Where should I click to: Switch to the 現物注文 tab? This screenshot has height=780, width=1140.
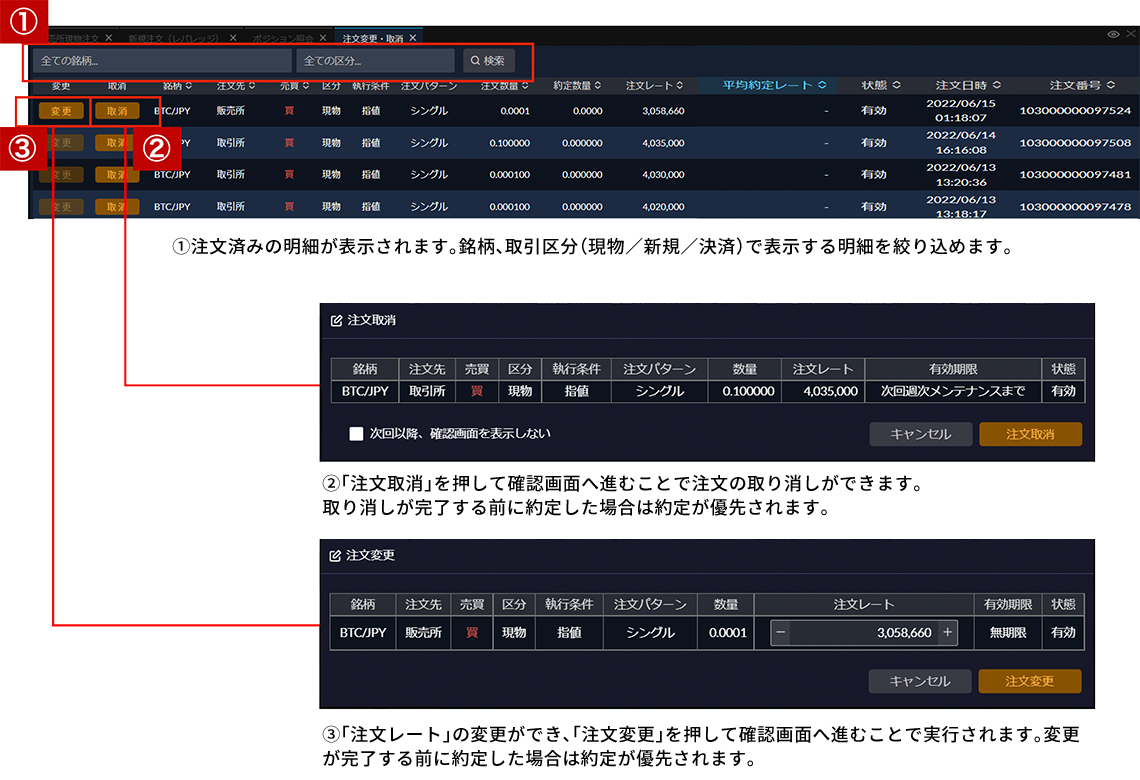pos(73,38)
